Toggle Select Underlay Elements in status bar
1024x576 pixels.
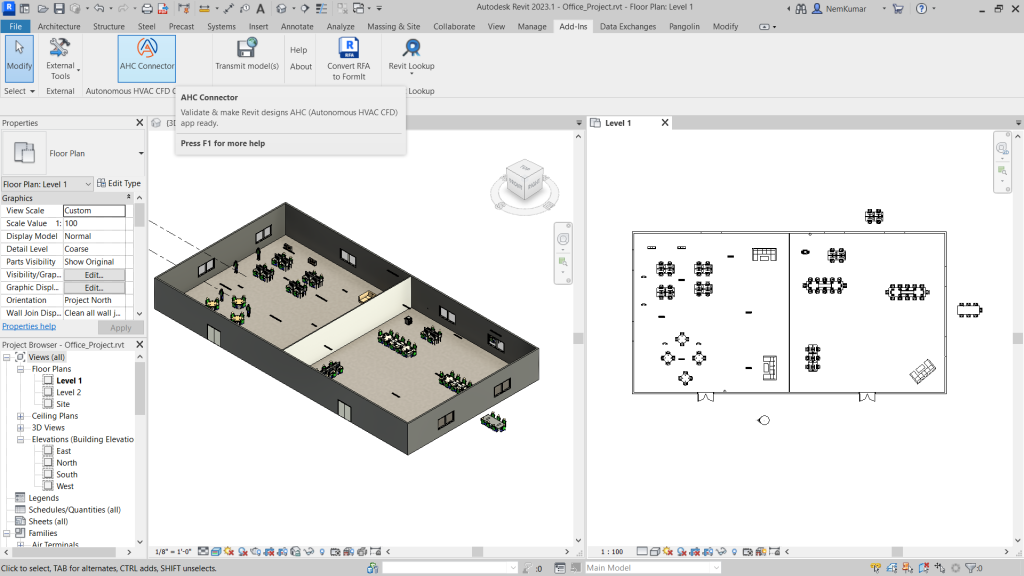pyautogui.click(x=891, y=568)
